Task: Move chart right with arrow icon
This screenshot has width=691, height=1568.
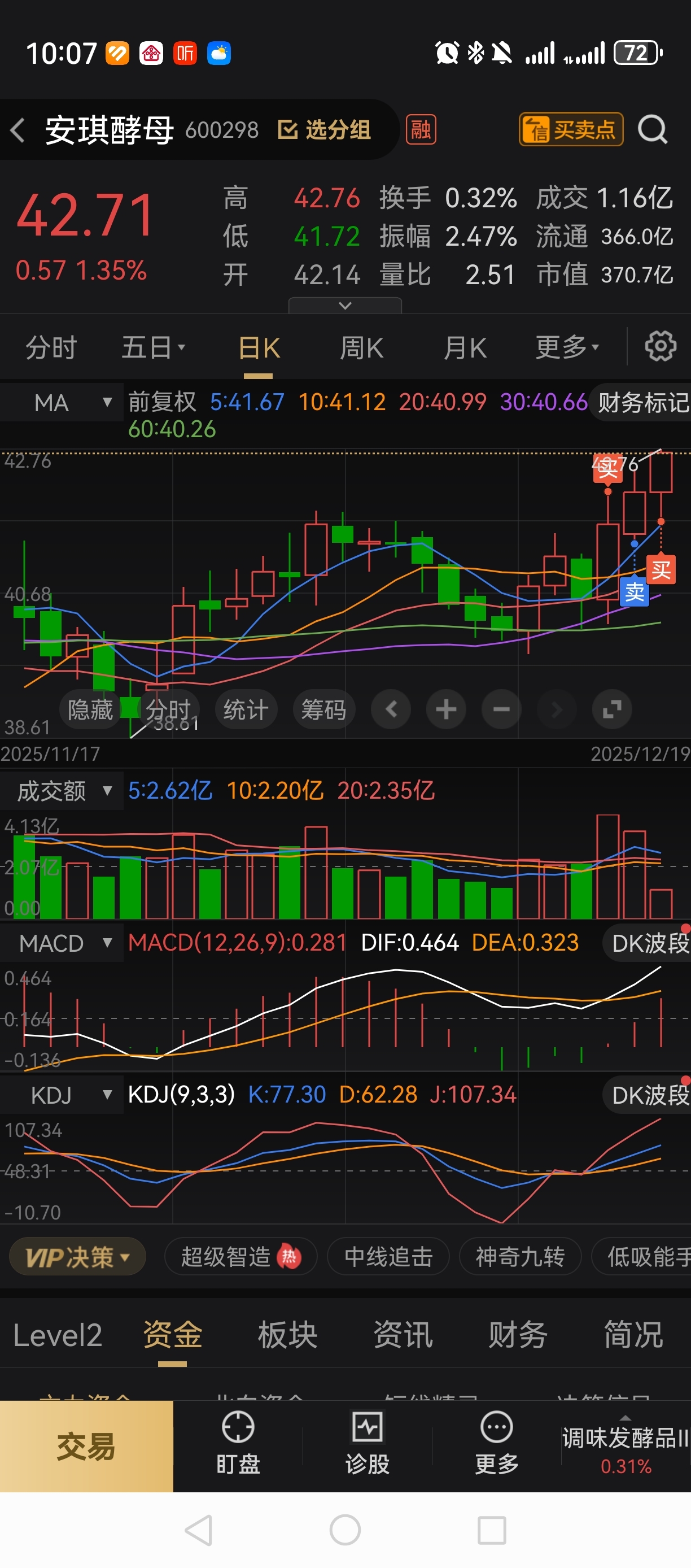Action: click(x=556, y=709)
